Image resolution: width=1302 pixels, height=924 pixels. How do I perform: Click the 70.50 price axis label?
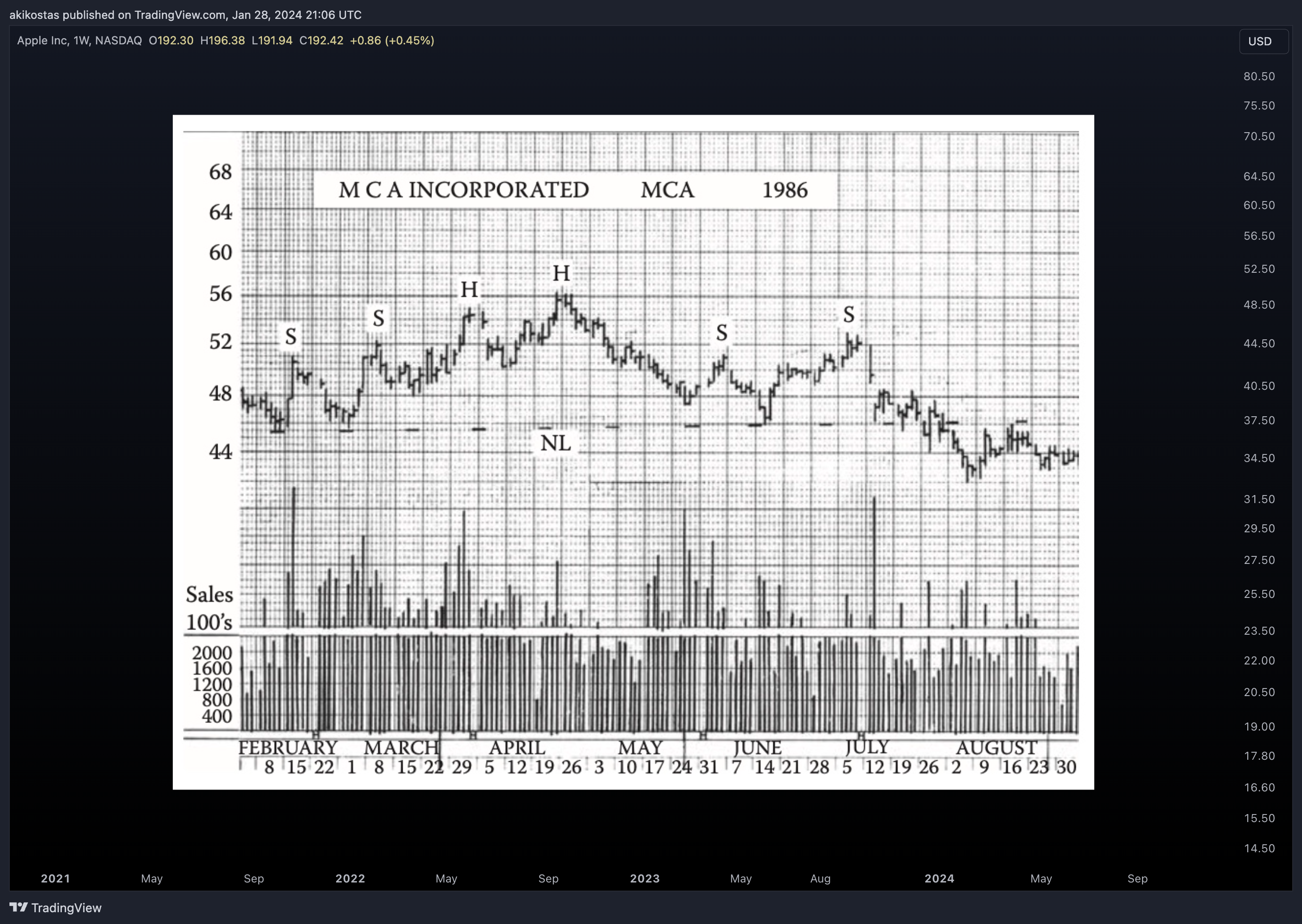point(1259,136)
